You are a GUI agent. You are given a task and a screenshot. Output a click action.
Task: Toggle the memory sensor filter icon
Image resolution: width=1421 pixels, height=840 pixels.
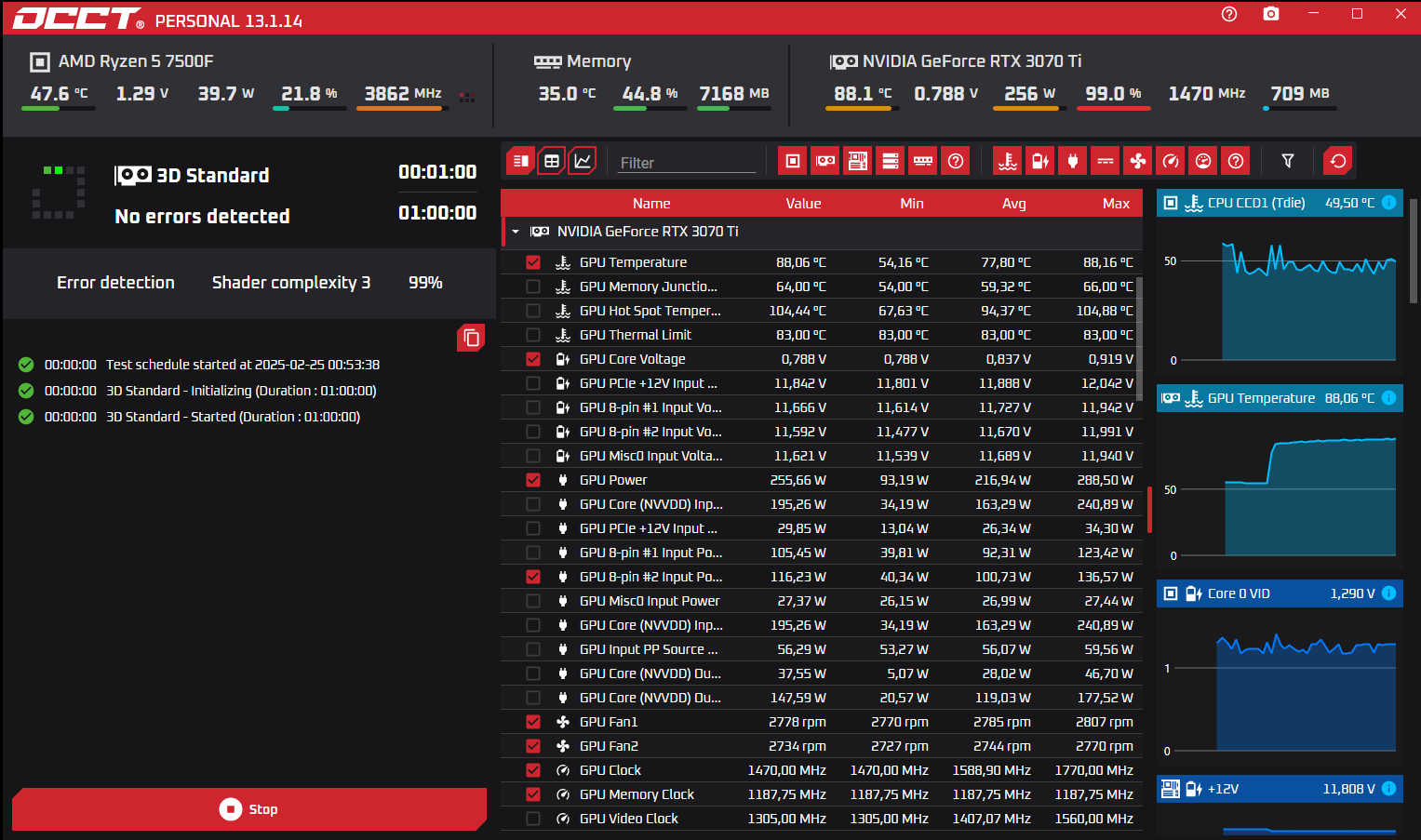pos(923,161)
